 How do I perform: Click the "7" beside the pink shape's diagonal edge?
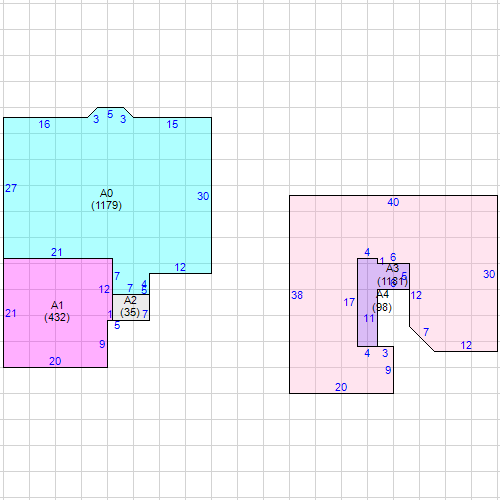point(426,332)
